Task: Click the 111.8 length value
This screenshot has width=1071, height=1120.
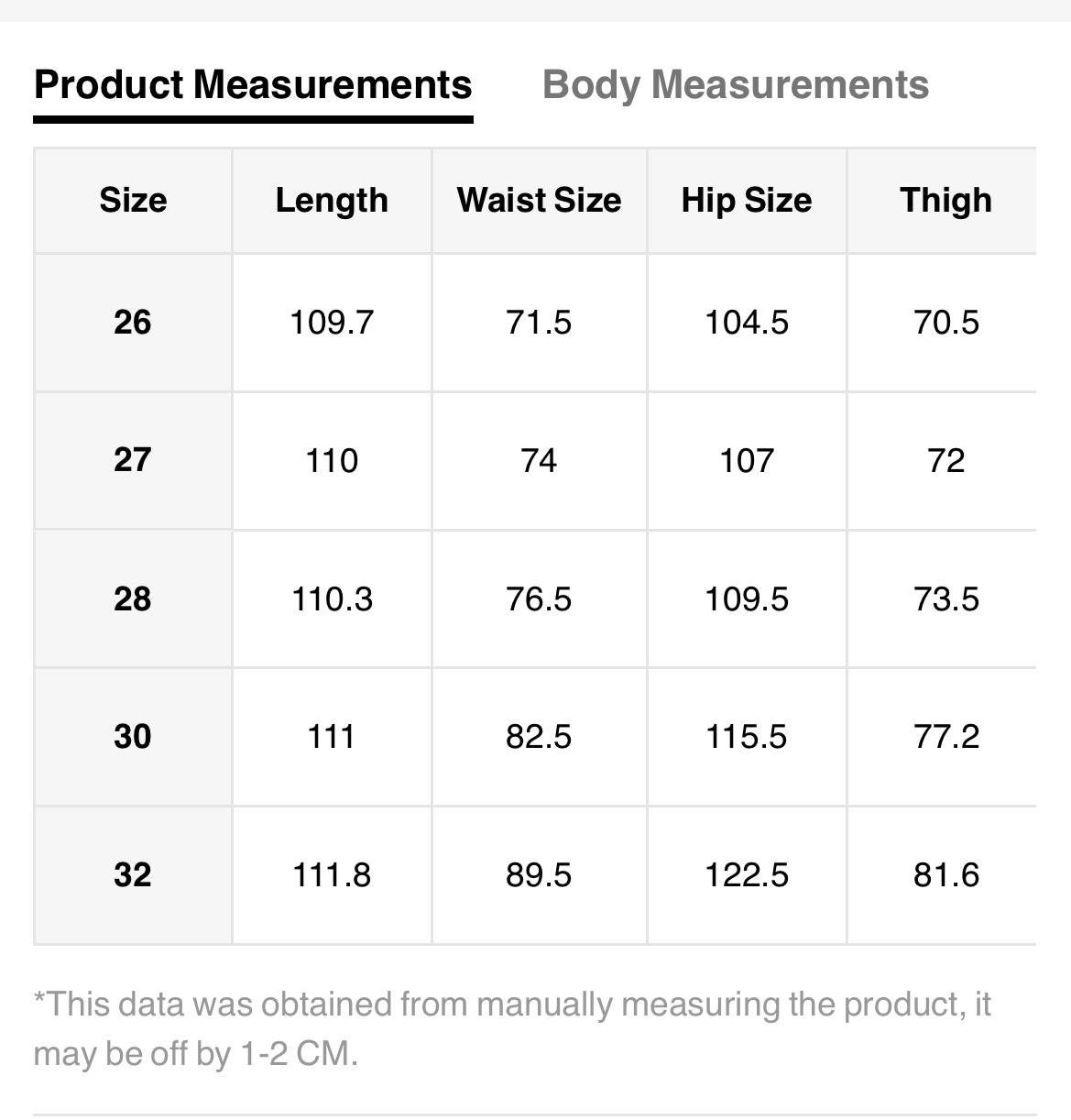Action: point(332,875)
